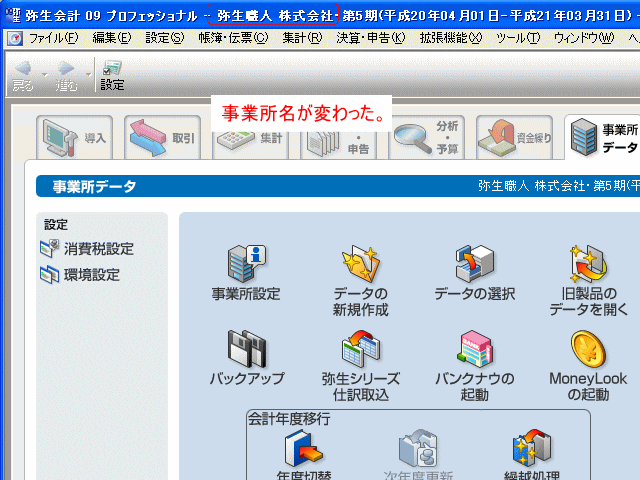Viewport: 640px width, 480px height.
Task: Switch to the 資金繰り tab
Action: (515, 138)
